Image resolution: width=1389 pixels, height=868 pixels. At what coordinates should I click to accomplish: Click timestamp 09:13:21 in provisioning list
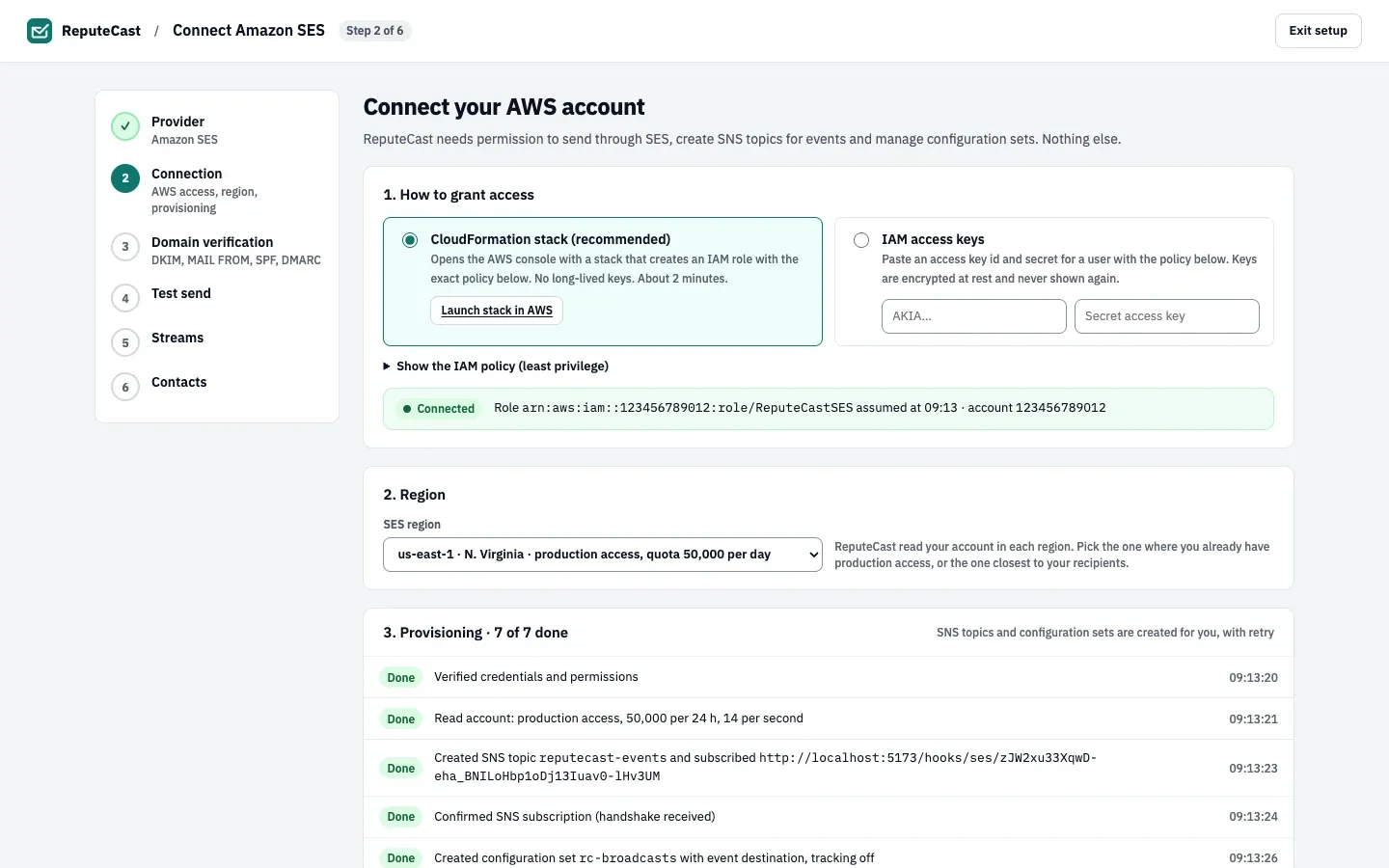1253,719
